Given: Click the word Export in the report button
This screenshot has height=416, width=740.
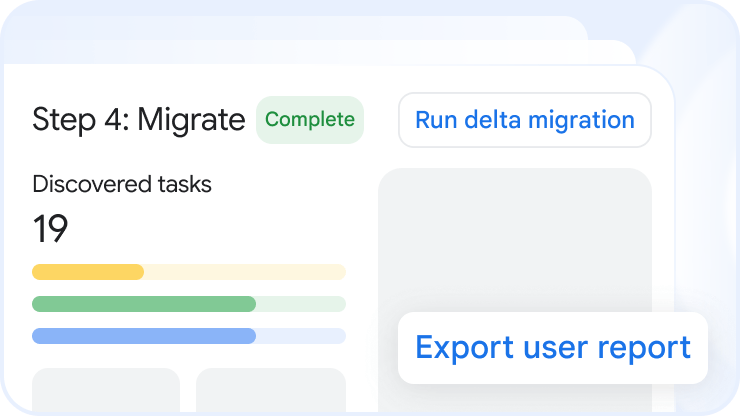Looking at the screenshot, I should pyautogui.click(x=463, y=348).
